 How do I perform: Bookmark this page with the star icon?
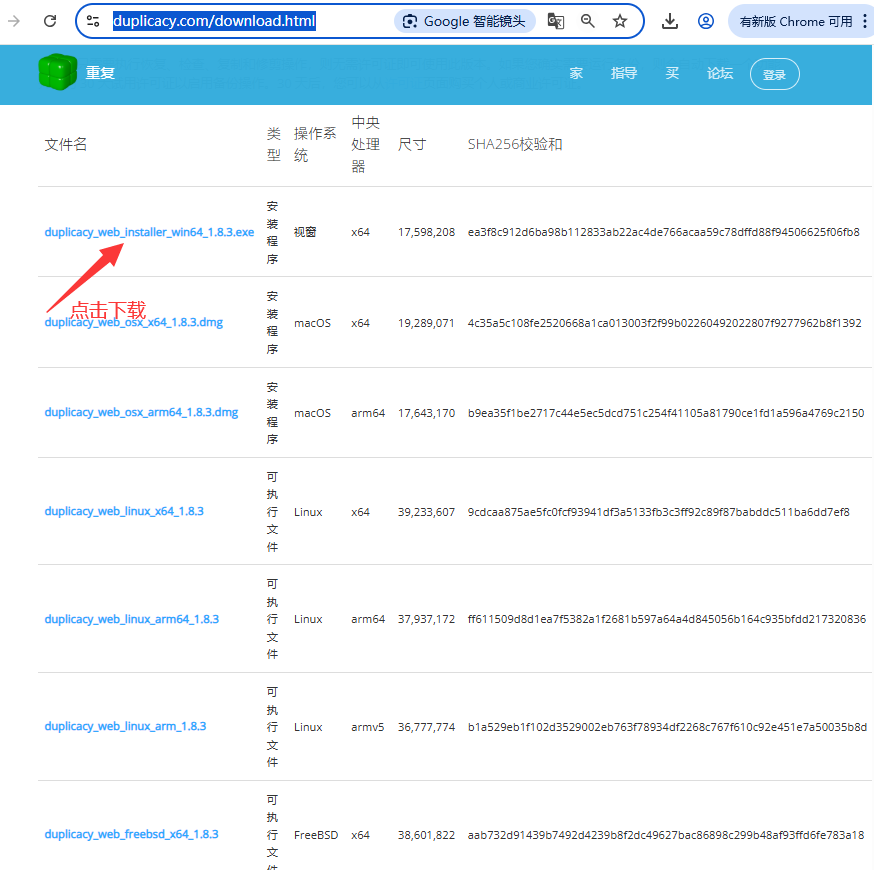tap(620, 21)
